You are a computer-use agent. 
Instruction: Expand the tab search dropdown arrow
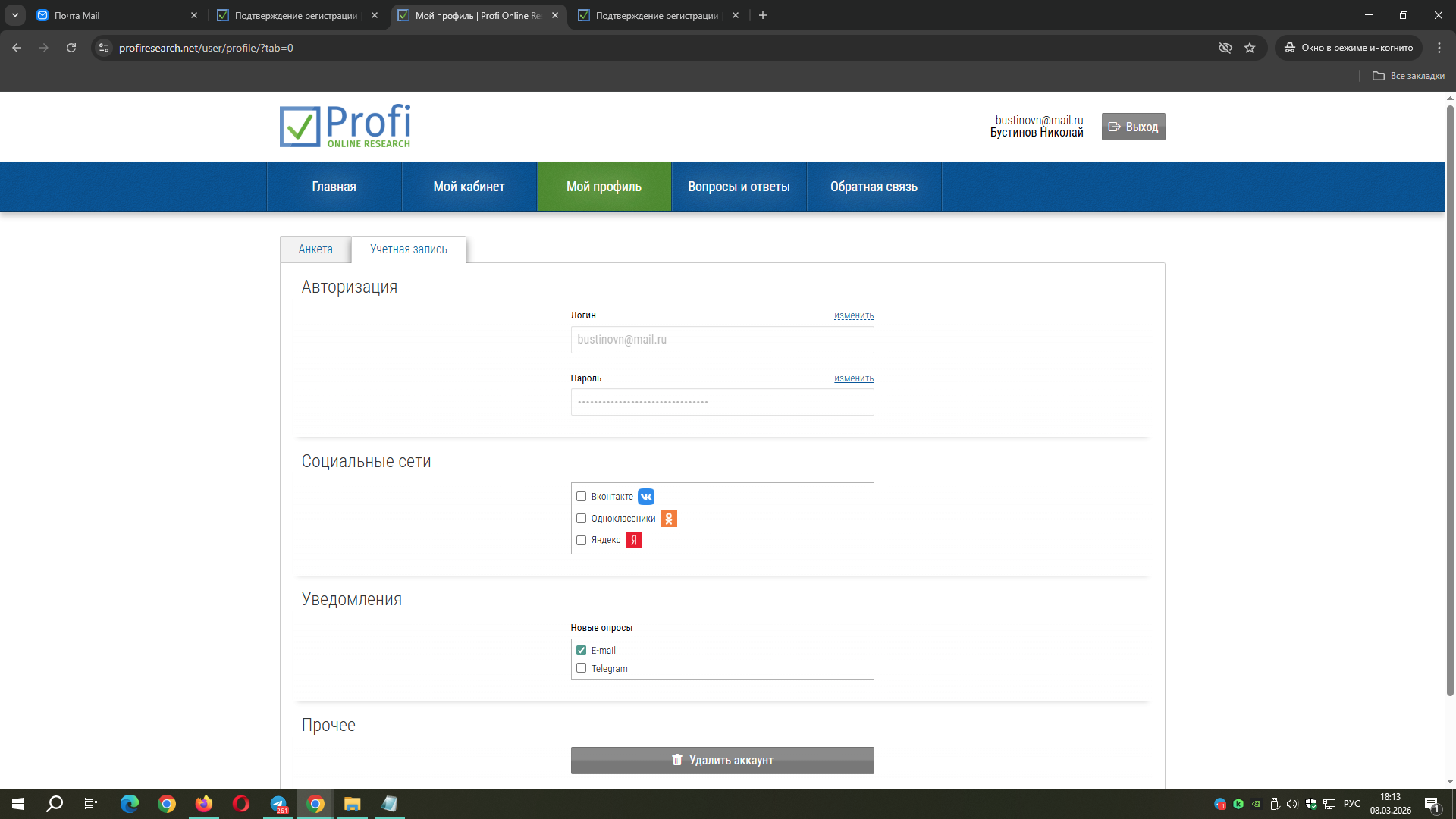pyautogui.click(x=15, y=15)
